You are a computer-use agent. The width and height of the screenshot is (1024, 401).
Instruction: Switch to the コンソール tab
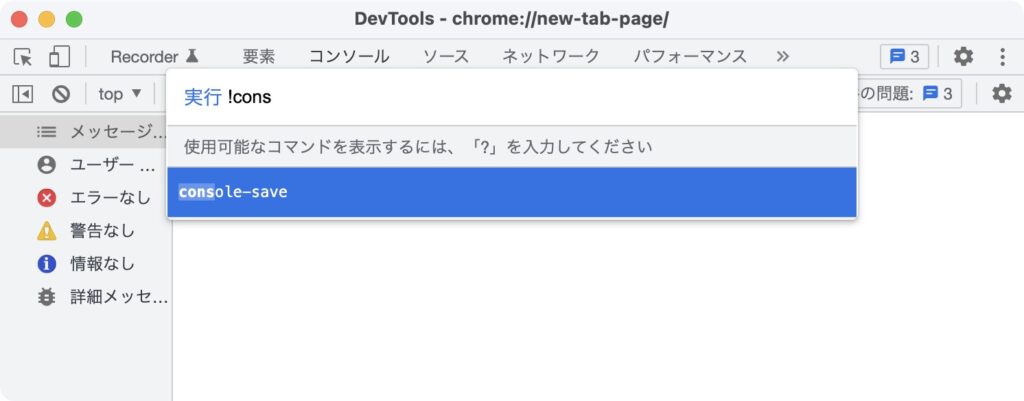click(x=348, y=57)
